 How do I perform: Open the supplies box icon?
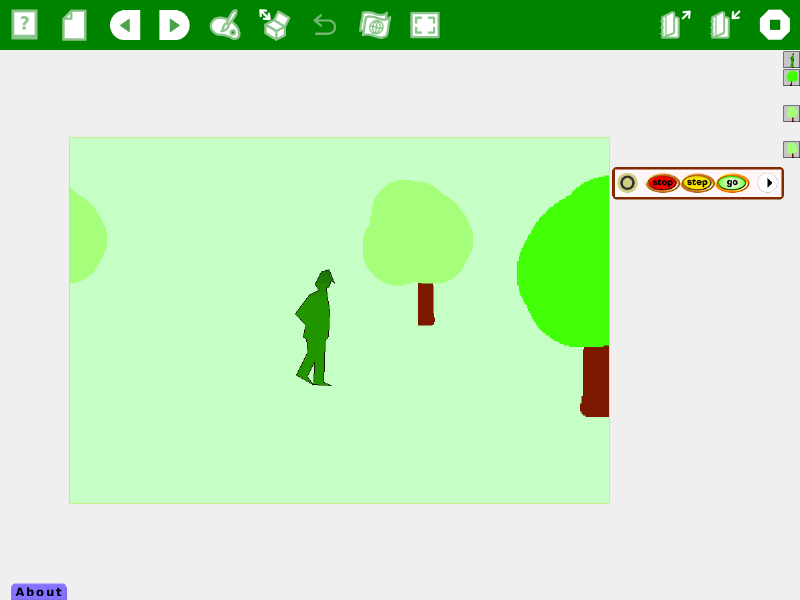point(274,24)
